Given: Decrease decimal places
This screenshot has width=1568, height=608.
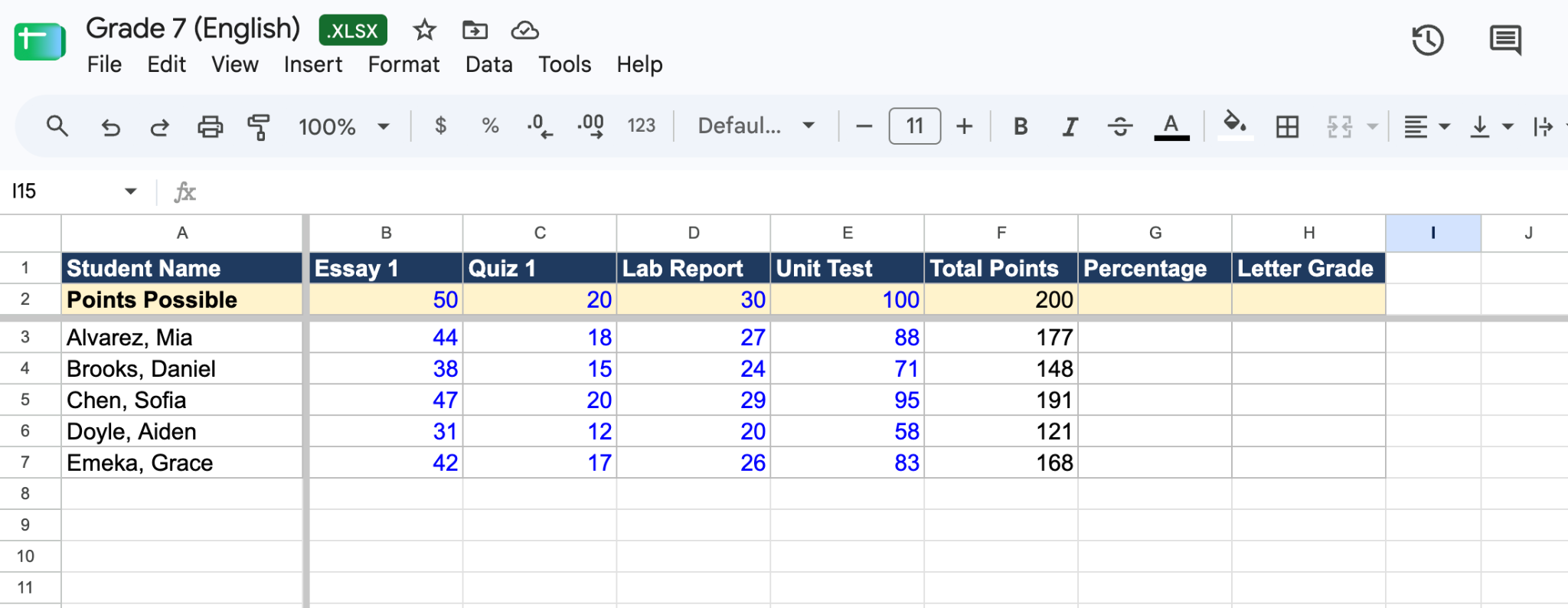Looking at the screenshot, I should tap(540, 126).
